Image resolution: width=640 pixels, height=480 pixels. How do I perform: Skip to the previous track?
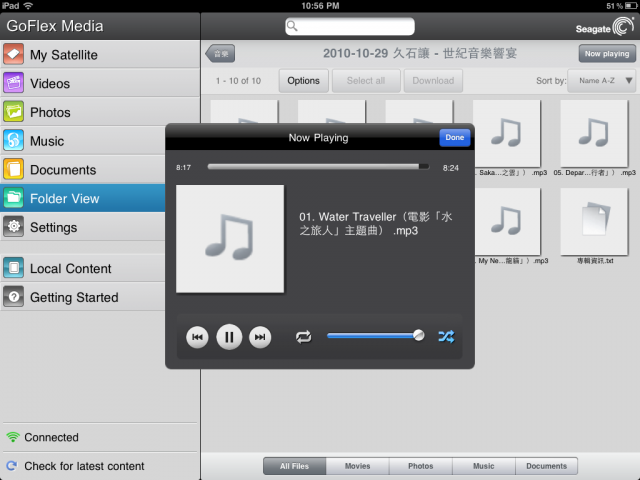197,337
